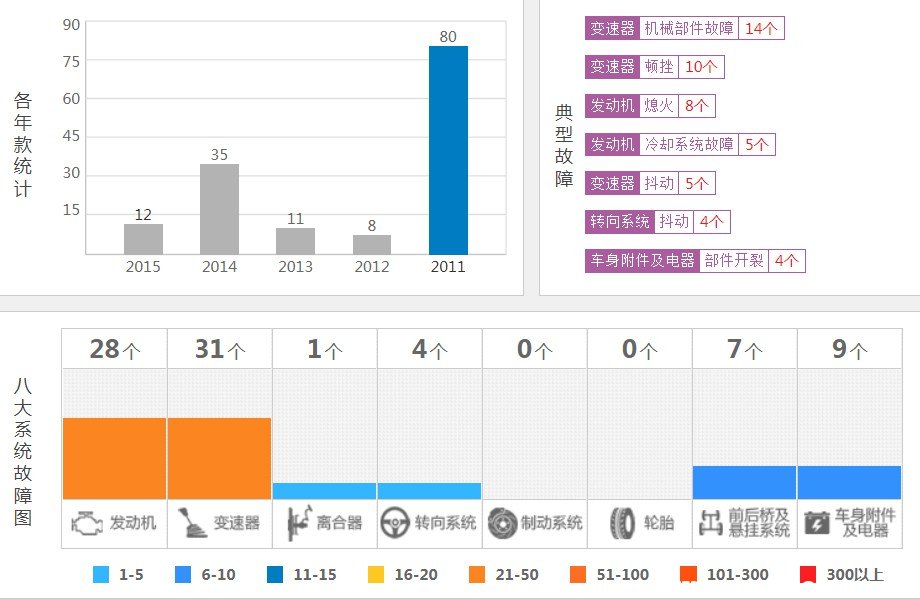Open the 变速器 顿挫 10个 fault tag

point(654,67)
